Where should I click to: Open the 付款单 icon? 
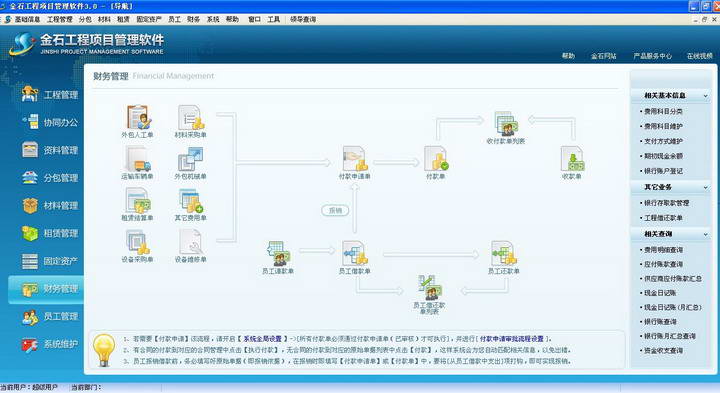click(x=436, y=159)
